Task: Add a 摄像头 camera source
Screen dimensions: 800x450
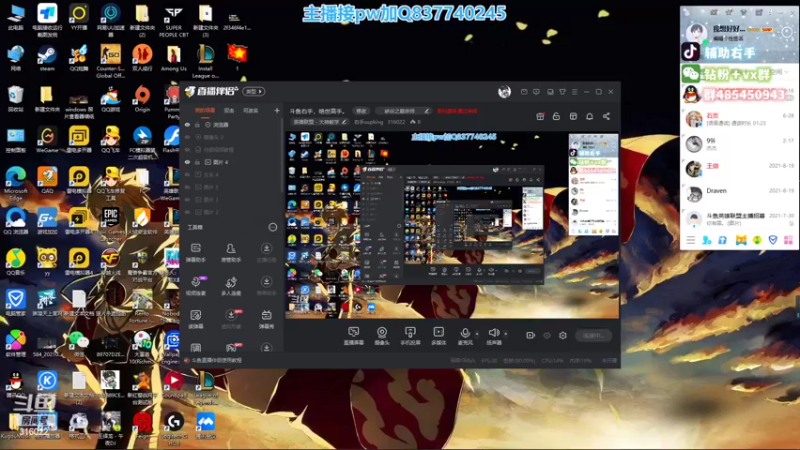Action: point(382,336)
